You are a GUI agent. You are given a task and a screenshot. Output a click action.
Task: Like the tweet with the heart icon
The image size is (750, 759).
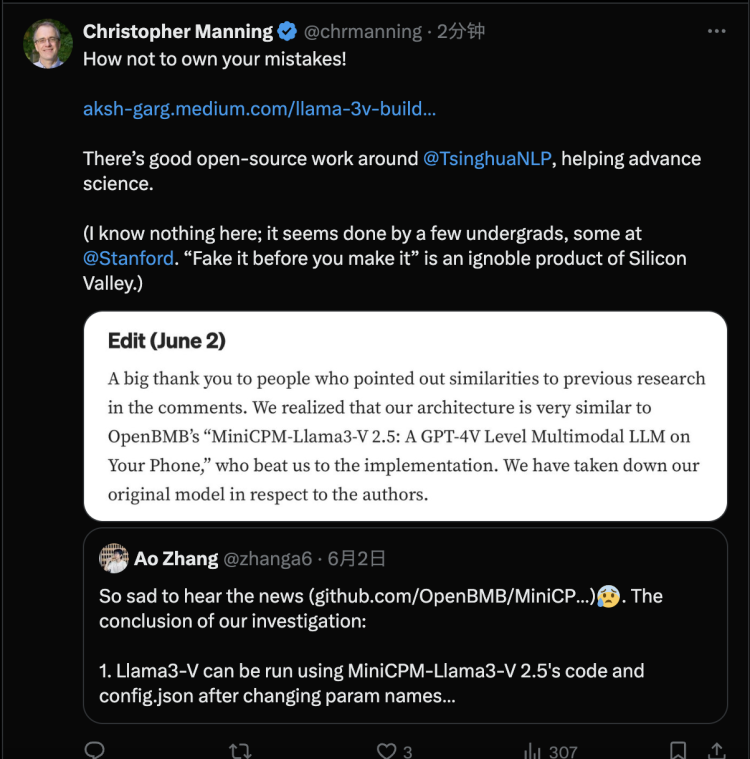pos(386,750)
